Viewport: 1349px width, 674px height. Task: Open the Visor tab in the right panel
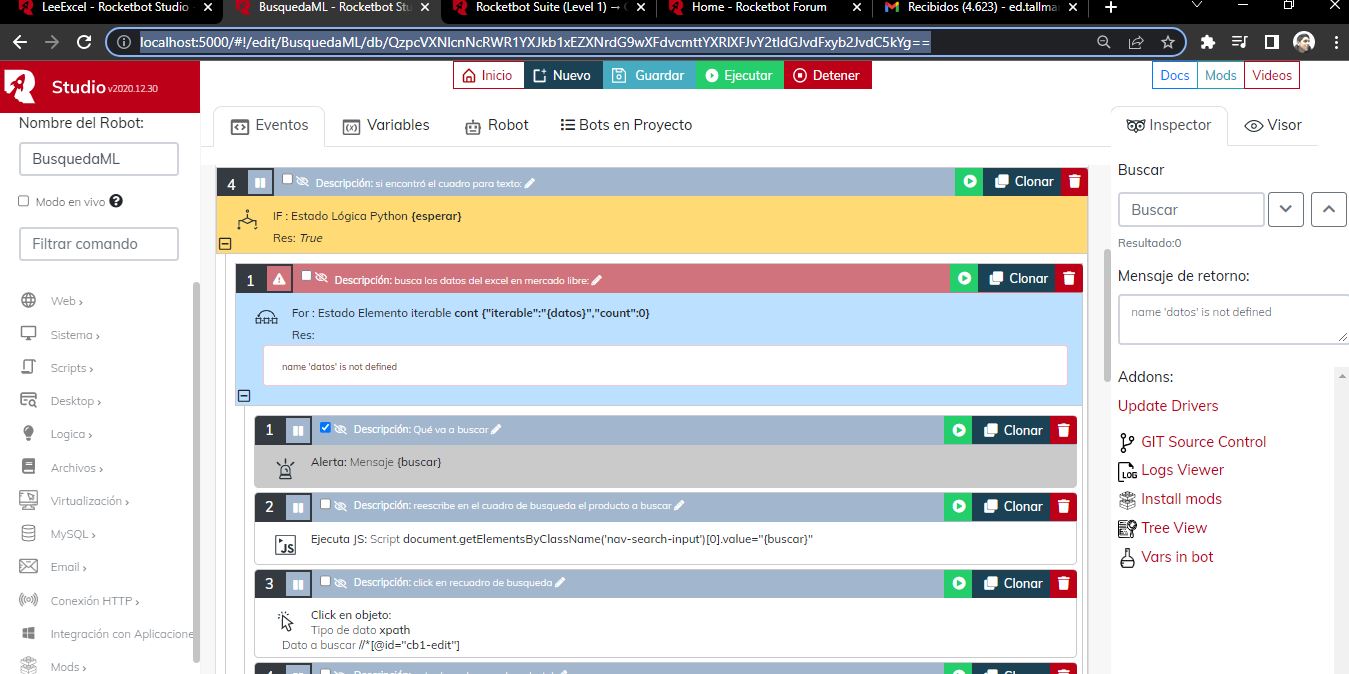click(x=1272, y=125)
